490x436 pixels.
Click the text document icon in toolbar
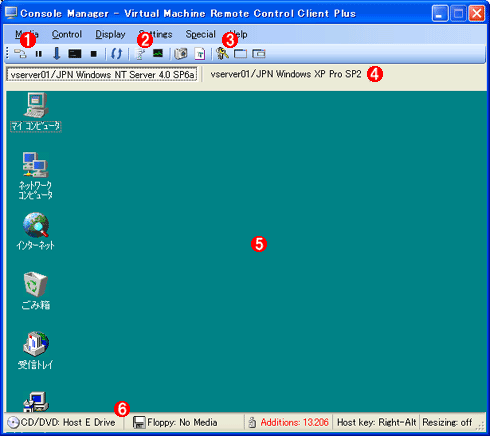(x=200, y=54)
